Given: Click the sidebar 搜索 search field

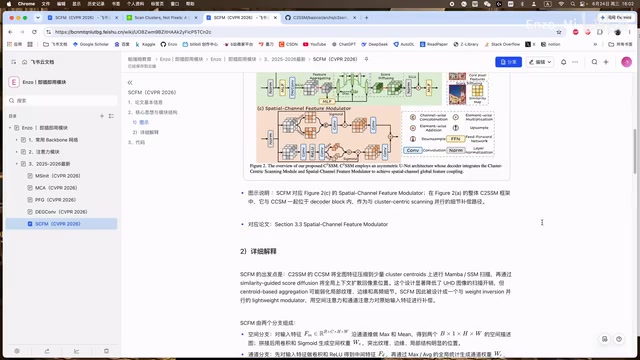Looking at the screenshot, I should [x=62, y=100].
